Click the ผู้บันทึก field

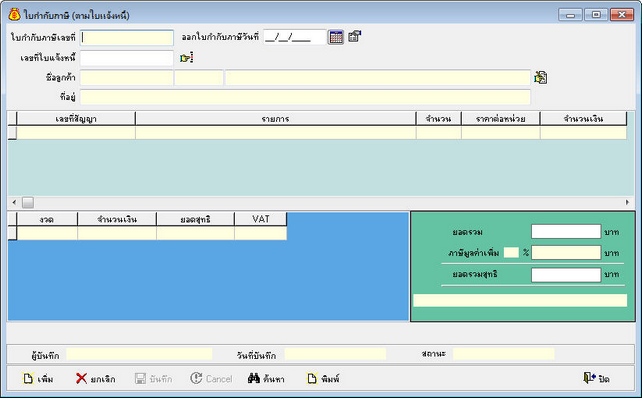139,355
